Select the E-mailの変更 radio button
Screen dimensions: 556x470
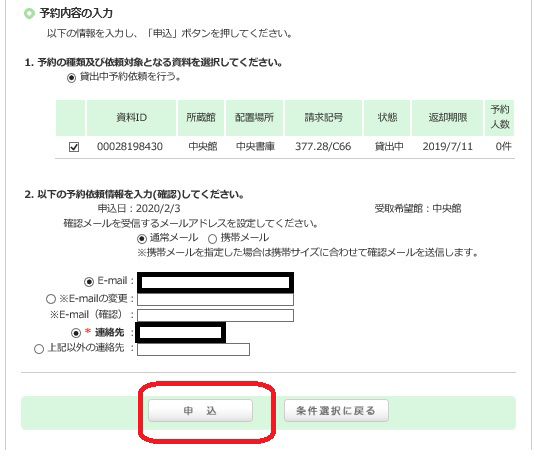tap(51, 299)
